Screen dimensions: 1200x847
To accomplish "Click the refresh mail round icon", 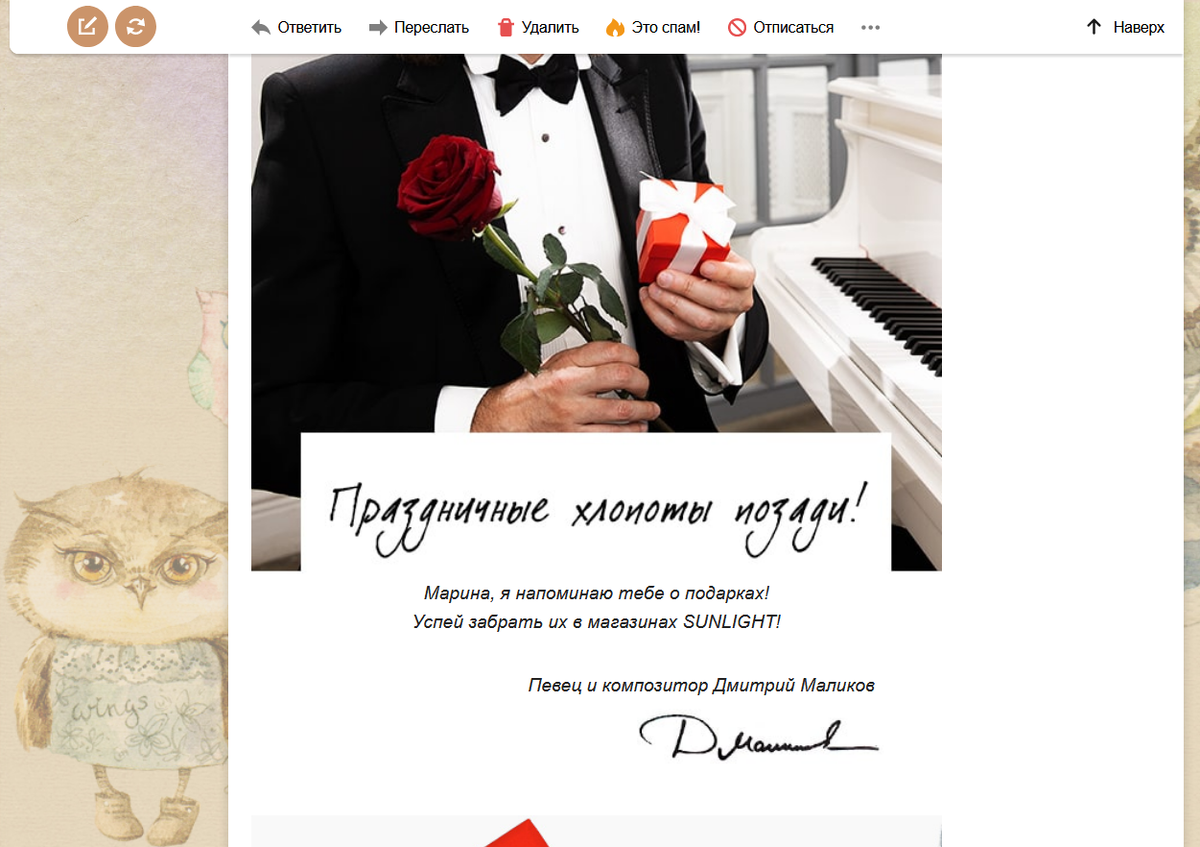I will (x=136, y=27).
